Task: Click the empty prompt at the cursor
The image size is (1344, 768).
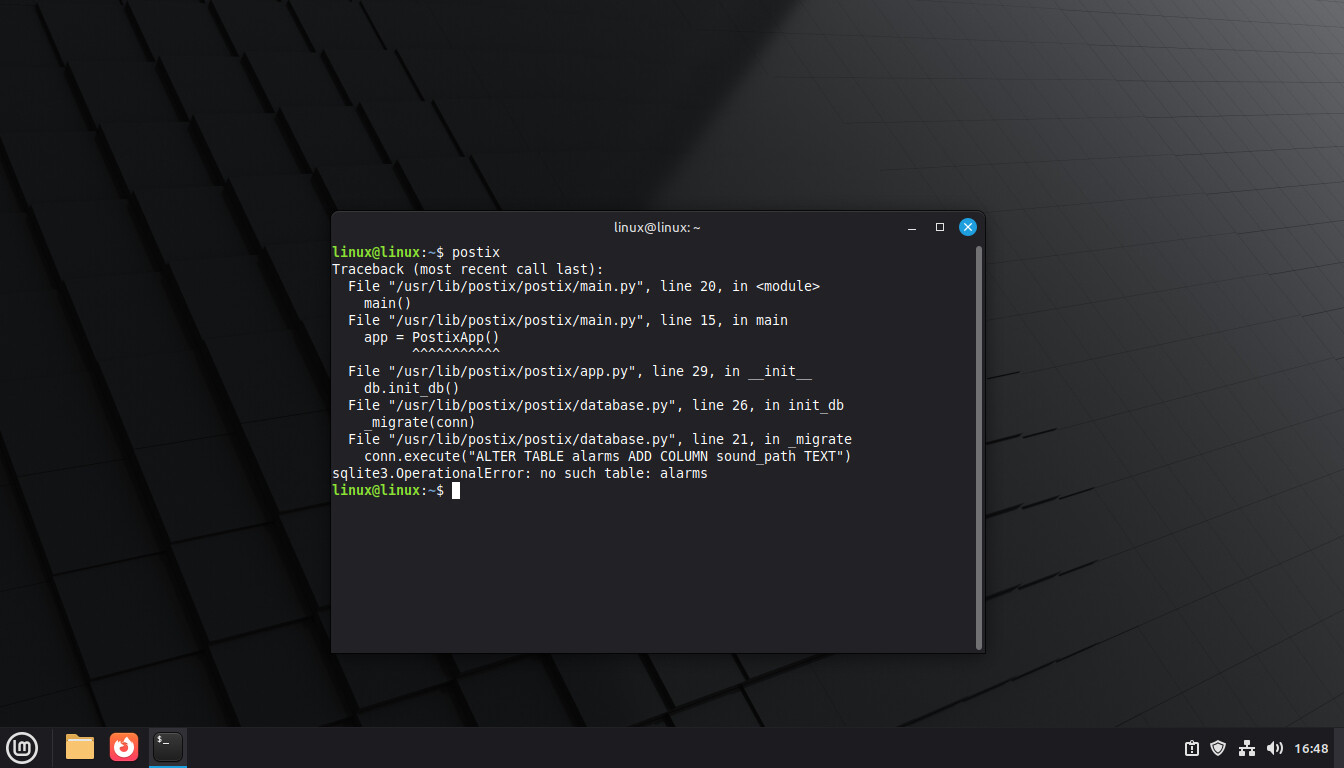Action: click(455, 490)
